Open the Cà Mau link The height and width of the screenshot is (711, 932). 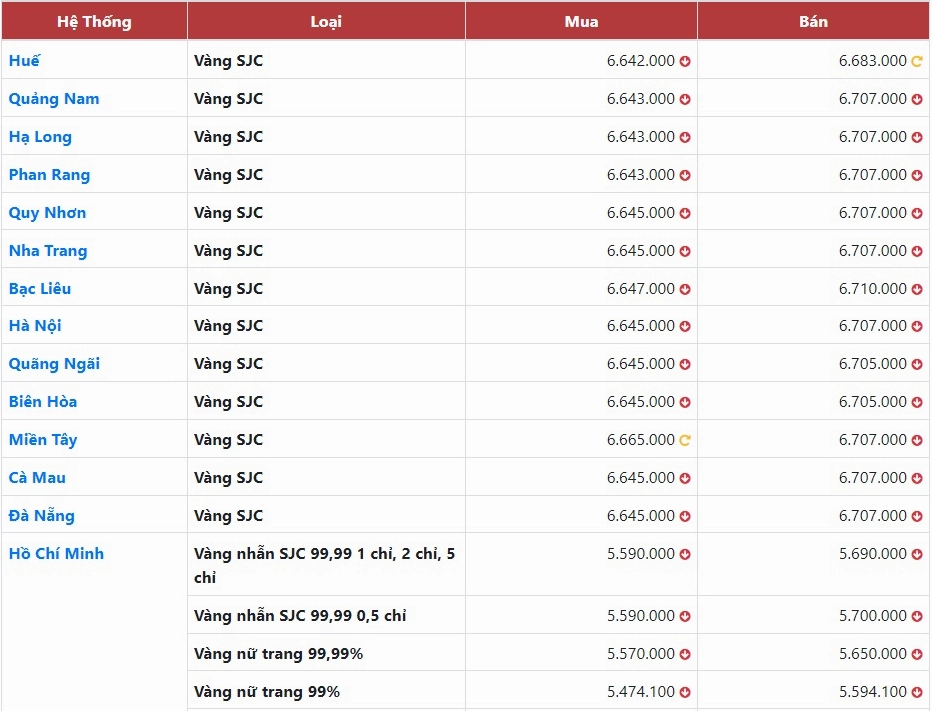pyautogui.click(x=37, y=477)
